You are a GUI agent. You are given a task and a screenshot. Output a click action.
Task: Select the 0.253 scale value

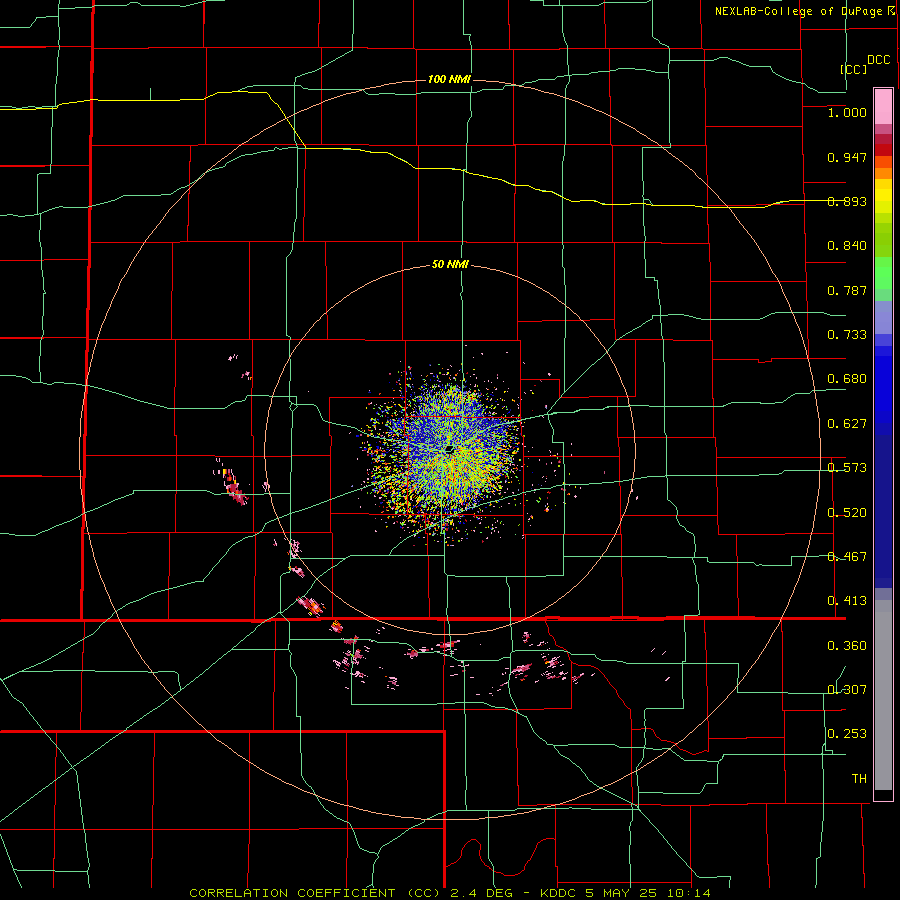(847, 734)
